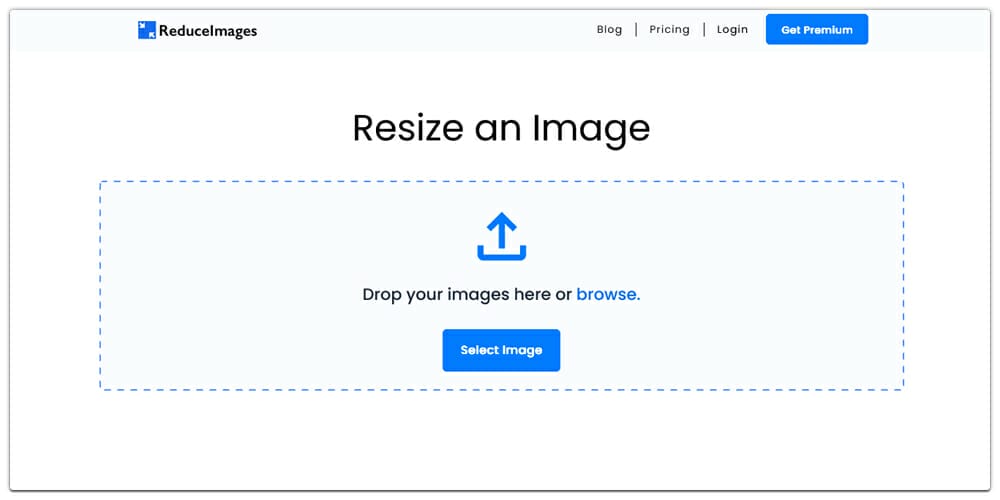The width and height of the screenshot is (1000, 500).
Task: Click the tray base of upload icon
Action: point(501,254)
